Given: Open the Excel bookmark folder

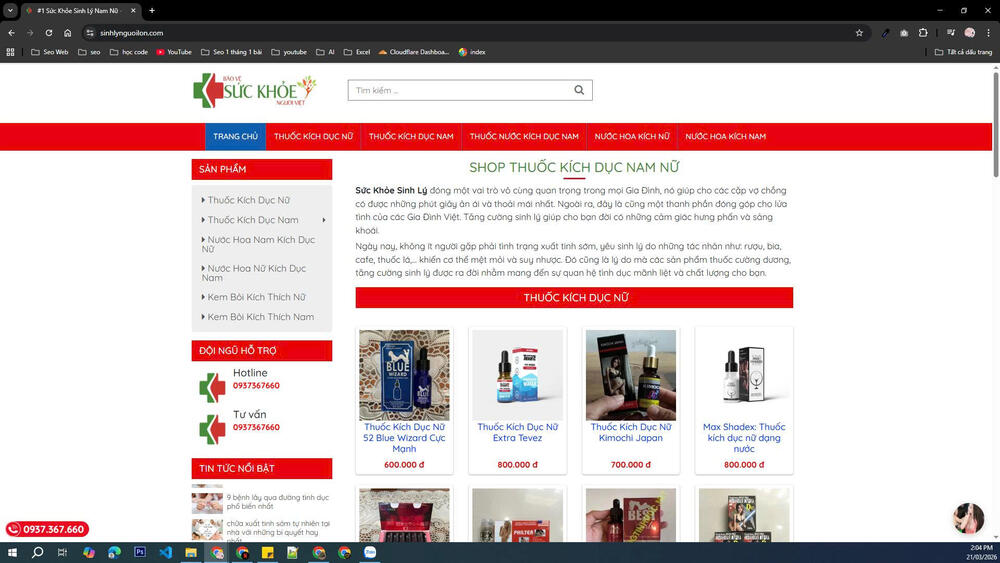Looking at the screenshot, I should point(357,52).
